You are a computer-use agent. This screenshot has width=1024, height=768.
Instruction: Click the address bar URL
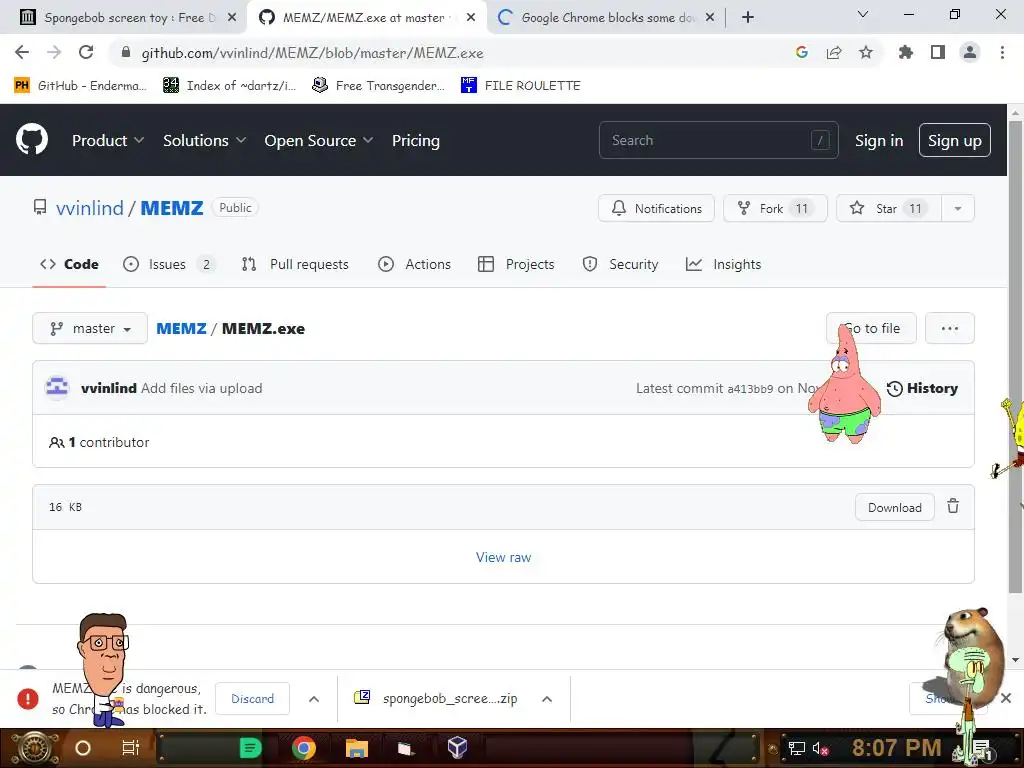pyautogui.click(x=312, y=53)
